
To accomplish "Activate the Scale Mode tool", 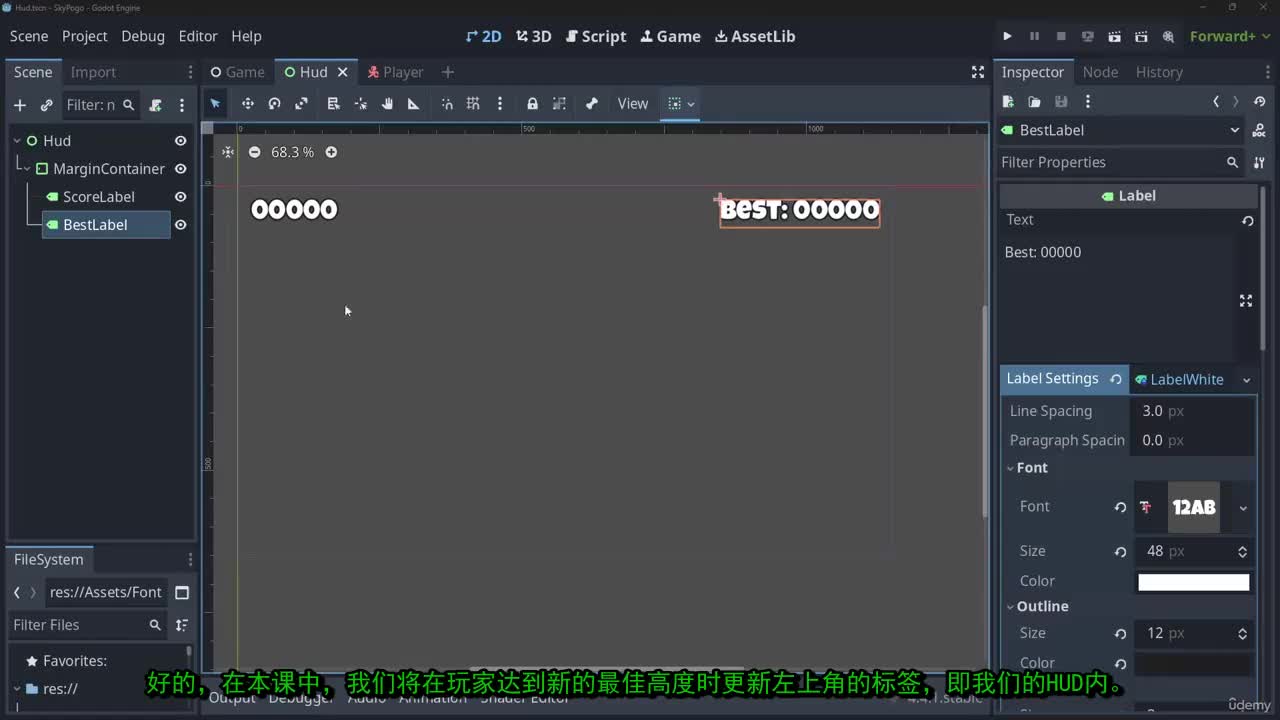I will tap(301, 104).
